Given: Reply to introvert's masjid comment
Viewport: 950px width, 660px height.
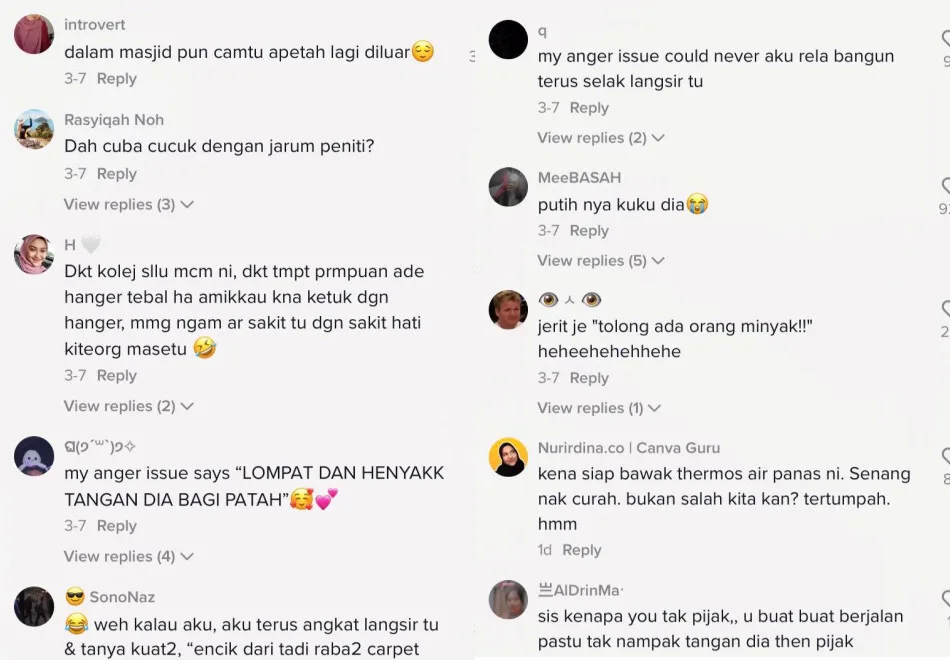Looking at the screenshot, I should 117,79.
